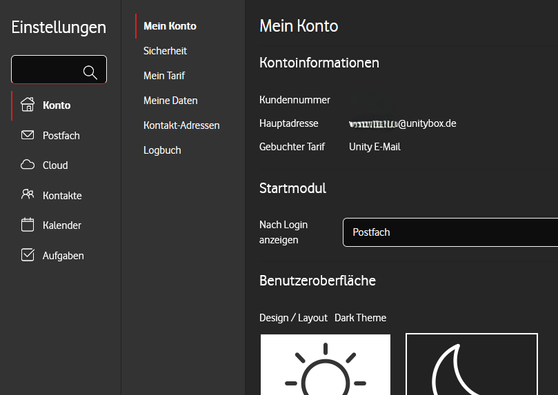The height and width of the screenshot is (395, 558).
Task: Open Kontakt-Adressen page
Action: click(x=181, y=125)
